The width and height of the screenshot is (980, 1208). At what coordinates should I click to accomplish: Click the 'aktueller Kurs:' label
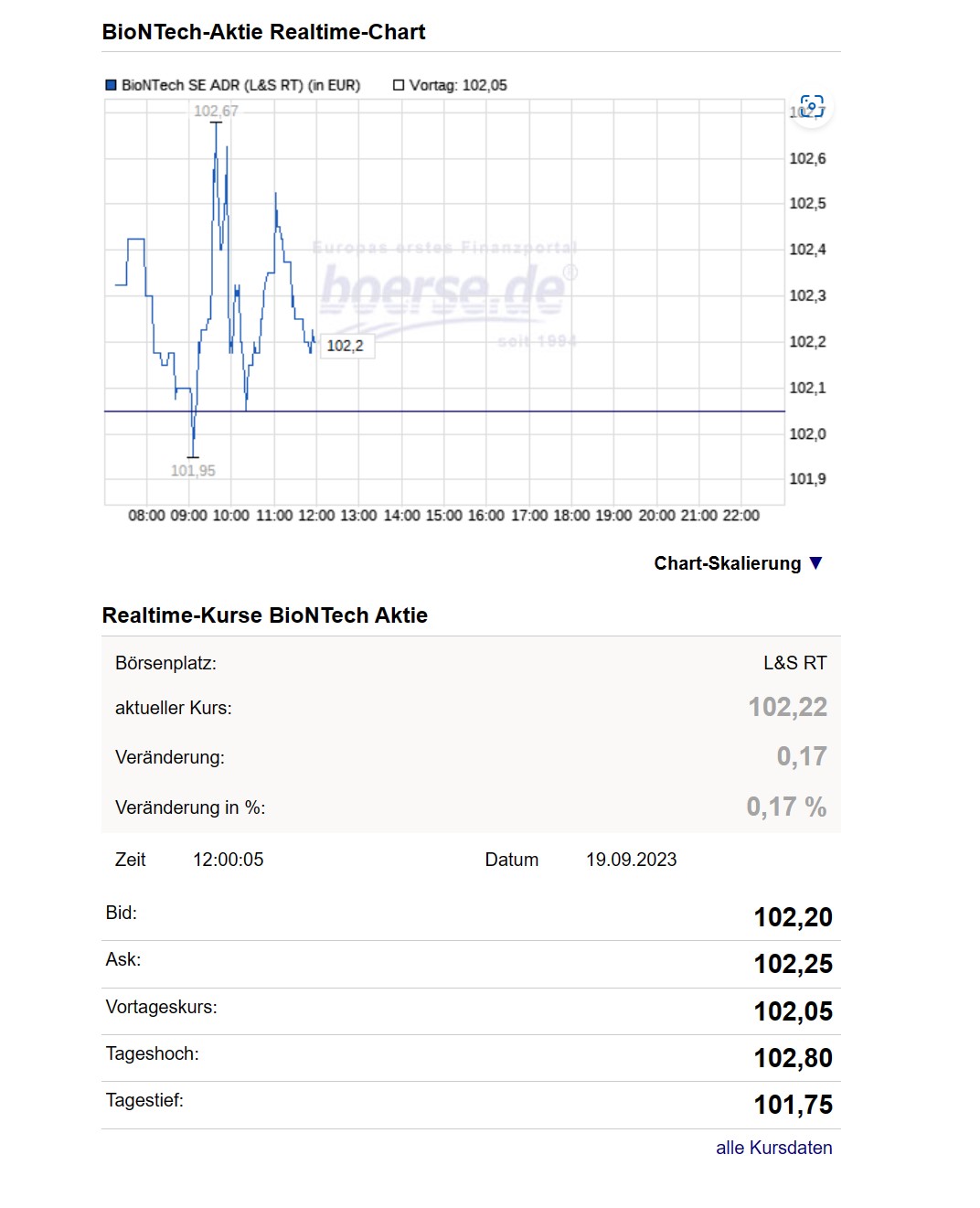tap(174, 708)
